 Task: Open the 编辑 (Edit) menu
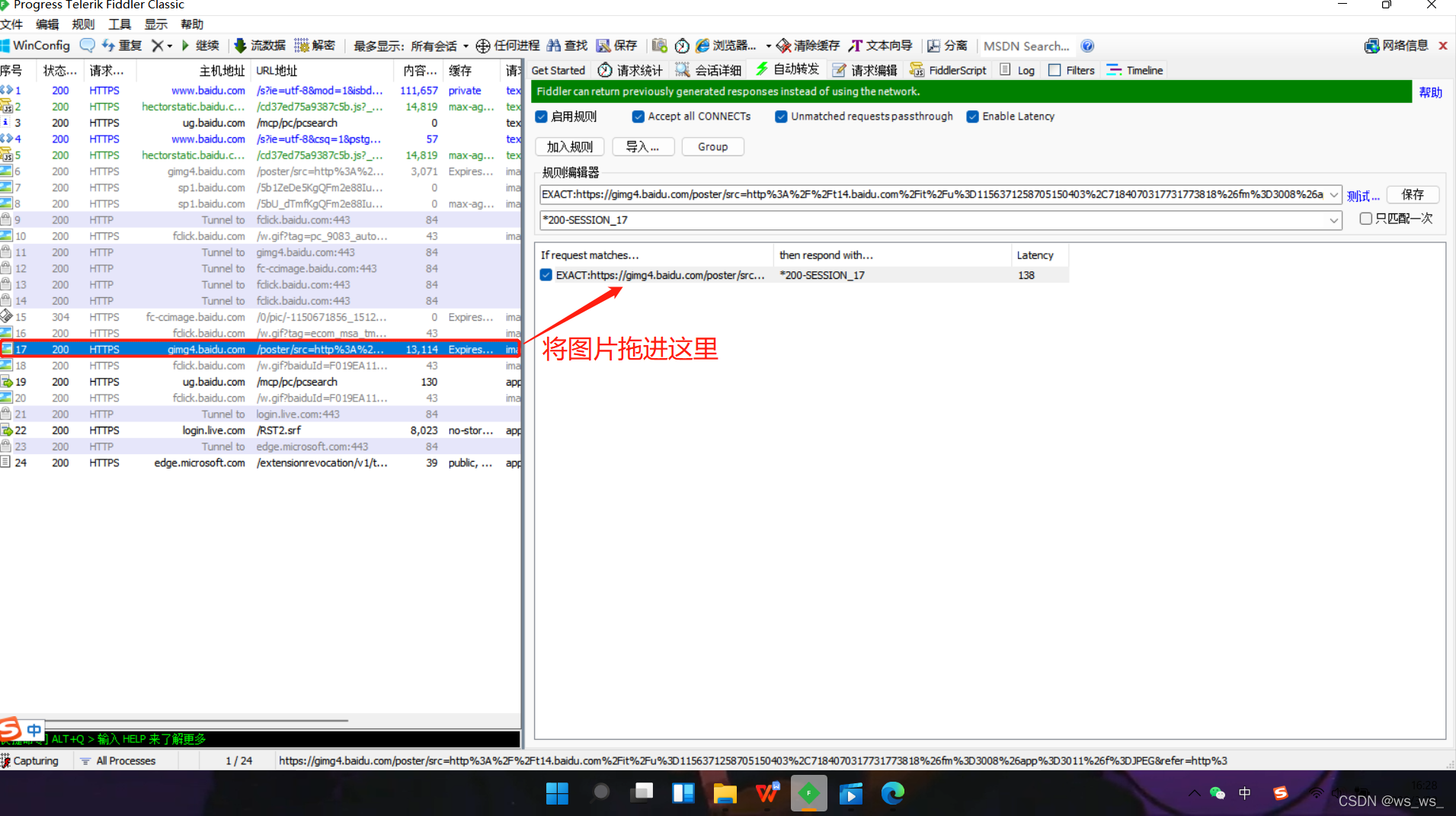47,24
